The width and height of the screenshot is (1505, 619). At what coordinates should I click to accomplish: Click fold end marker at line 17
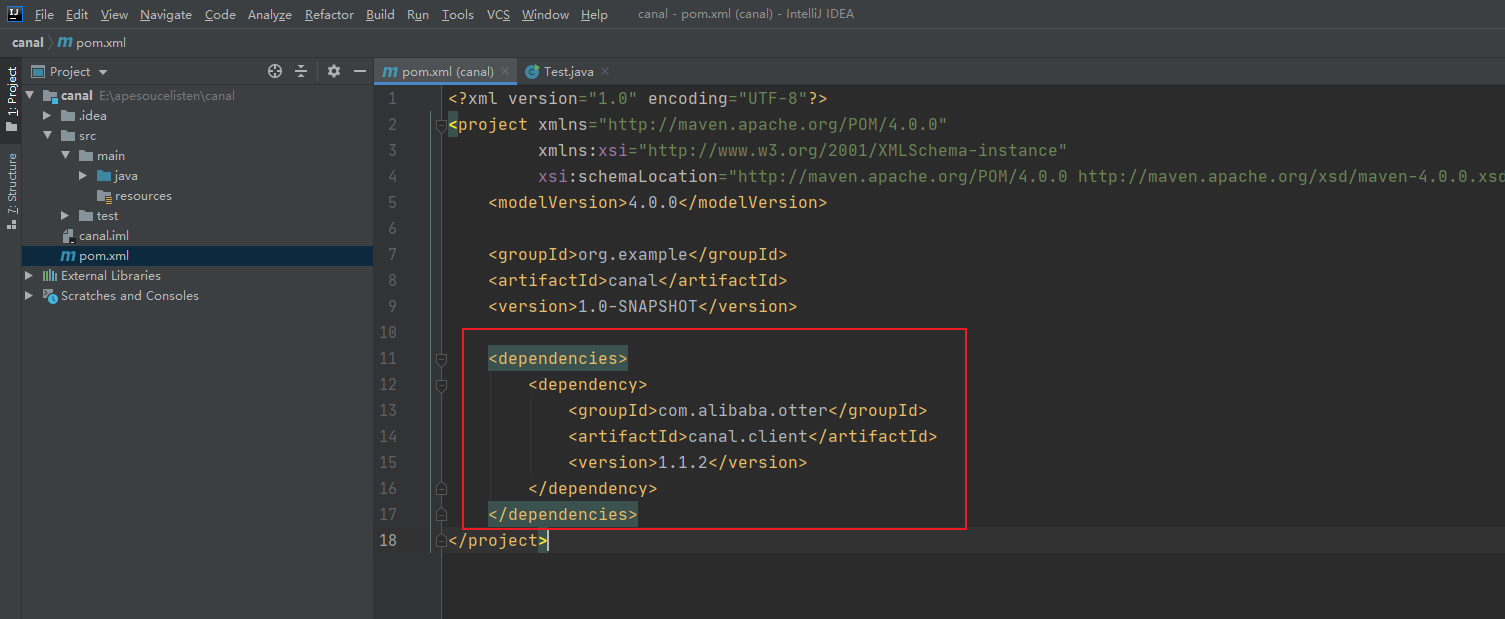point(440,515)
